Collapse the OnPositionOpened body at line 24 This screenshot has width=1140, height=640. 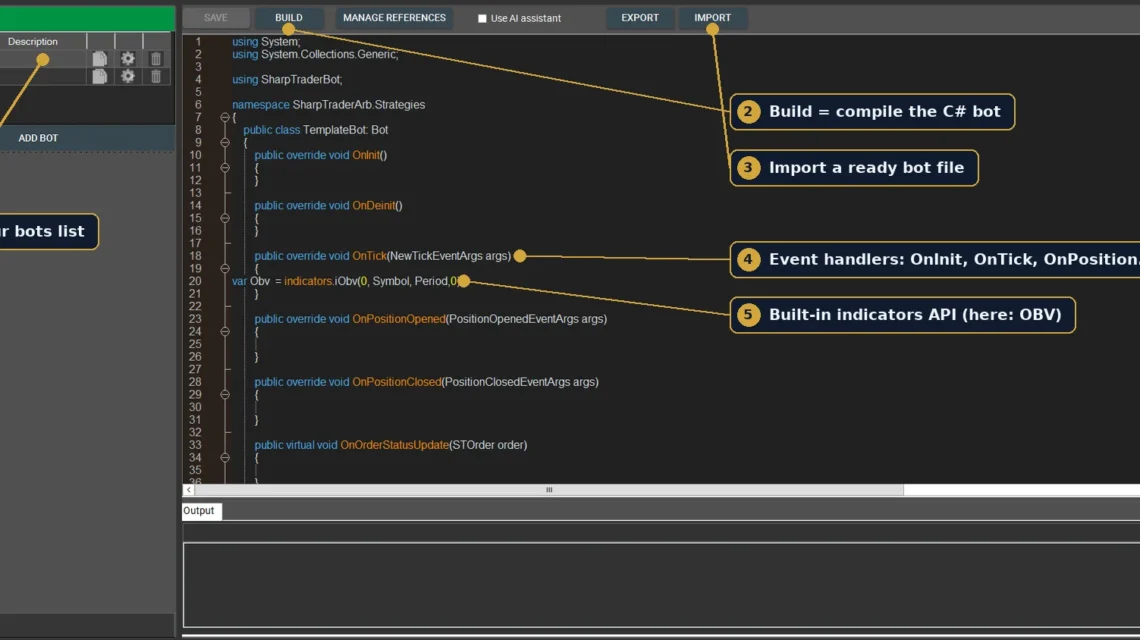[225, 332]
